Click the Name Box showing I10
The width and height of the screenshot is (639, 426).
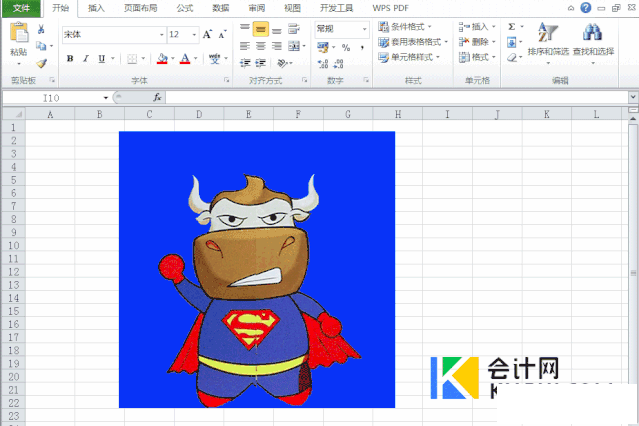[52, 98]
